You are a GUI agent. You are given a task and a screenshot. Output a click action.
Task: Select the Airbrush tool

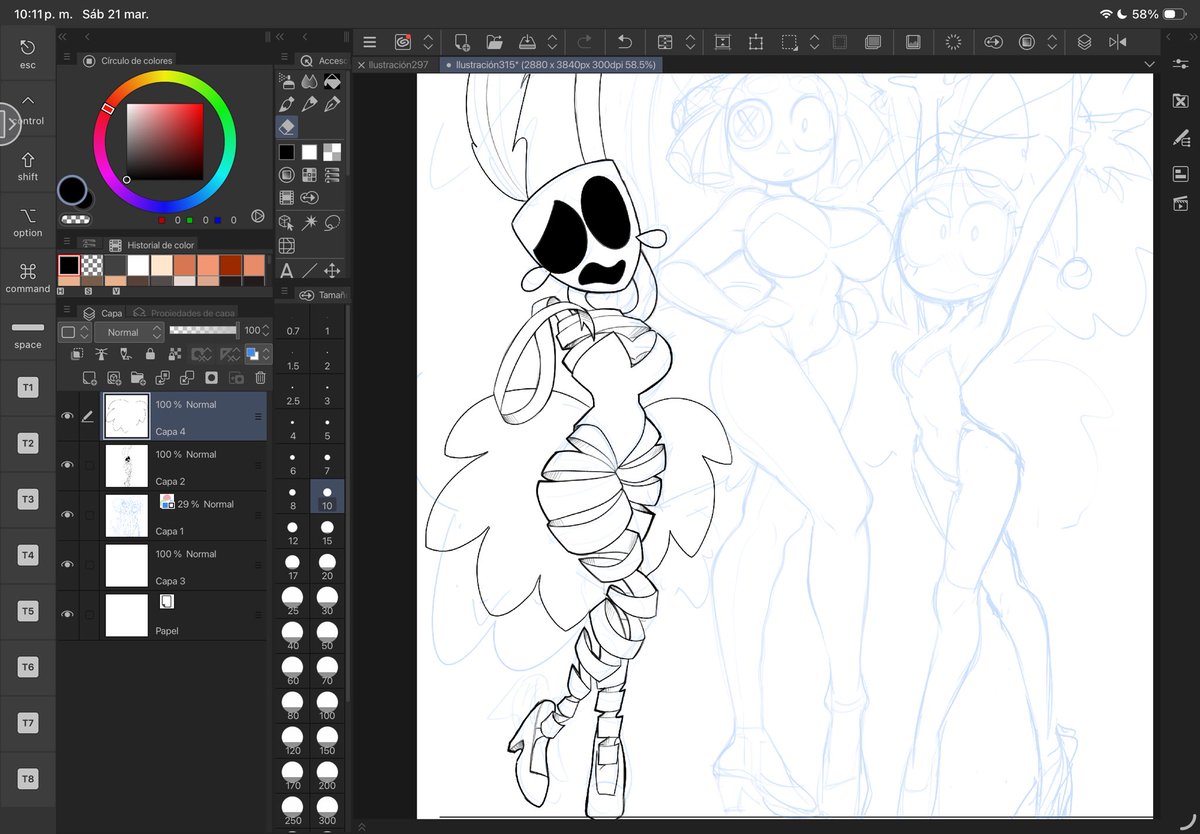(x=287, y=81)
